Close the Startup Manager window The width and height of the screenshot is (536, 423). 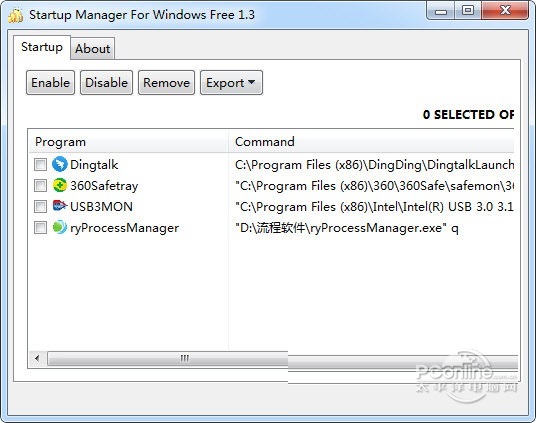point(505,11)
